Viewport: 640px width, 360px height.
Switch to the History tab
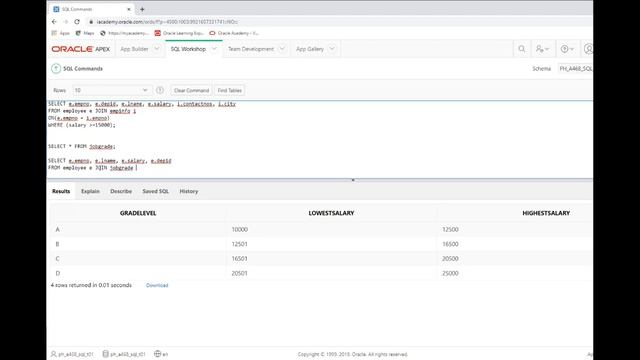(189, 191)
